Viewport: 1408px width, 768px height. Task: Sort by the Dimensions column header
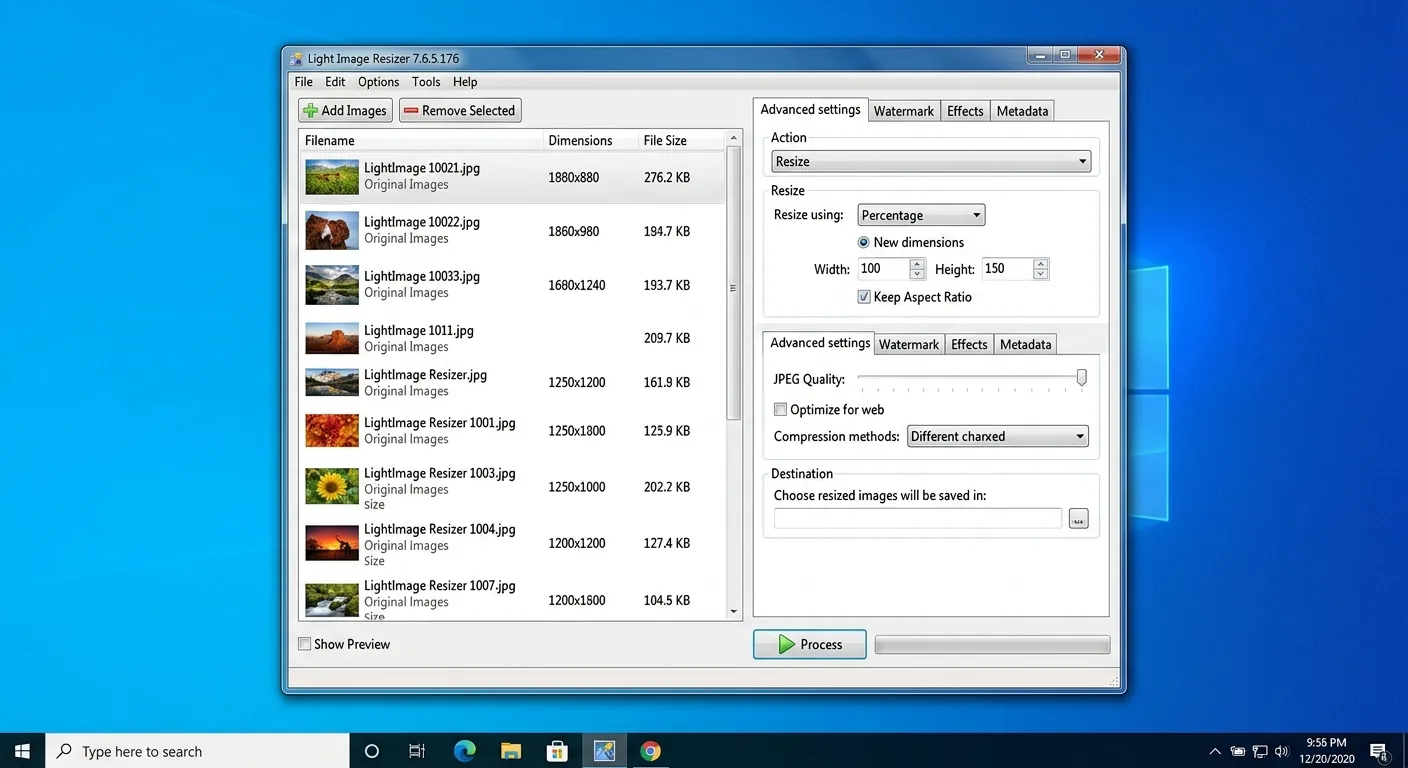[x=590, y=140]
